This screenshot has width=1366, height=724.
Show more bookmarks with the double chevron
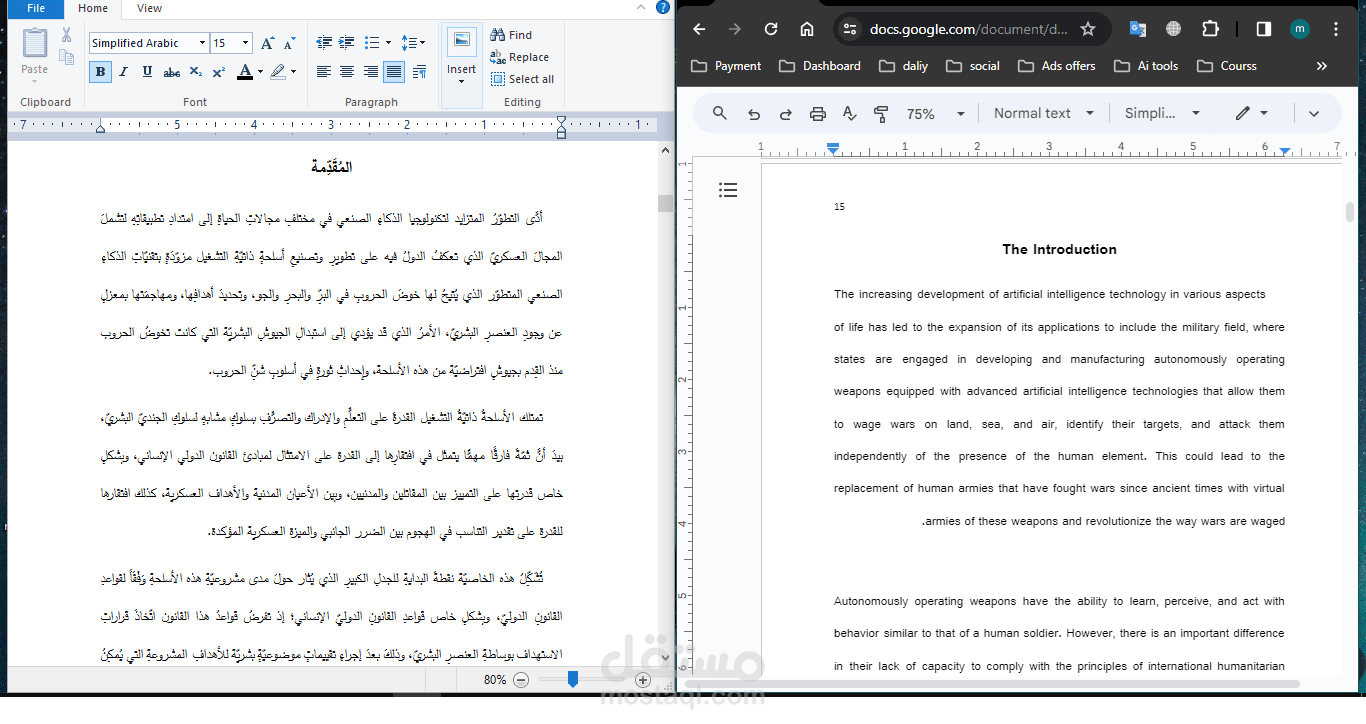pos(1322,66)
